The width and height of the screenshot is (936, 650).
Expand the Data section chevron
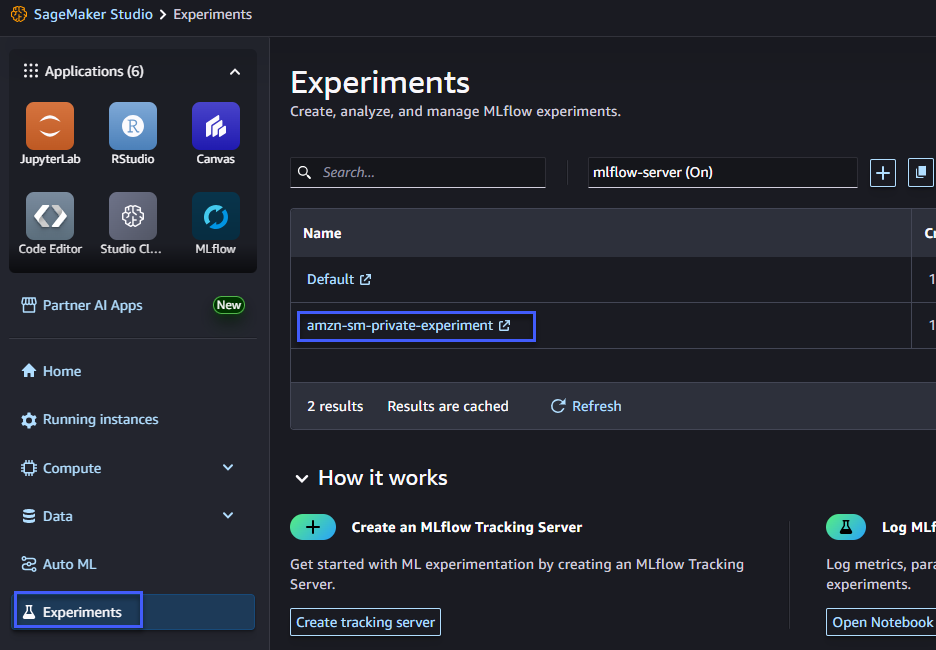click(x=227, y=515)
